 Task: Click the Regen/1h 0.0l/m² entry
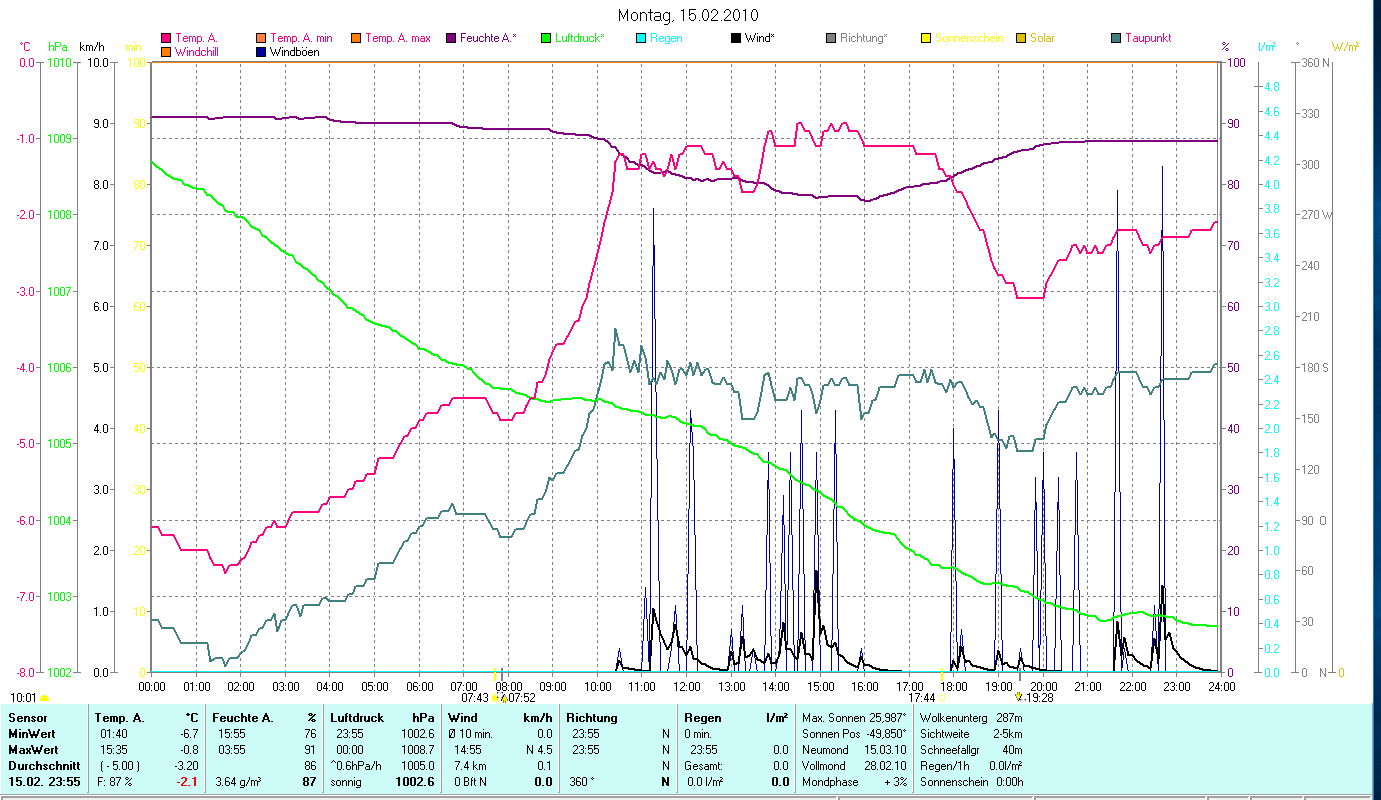(x=970, y=765)
